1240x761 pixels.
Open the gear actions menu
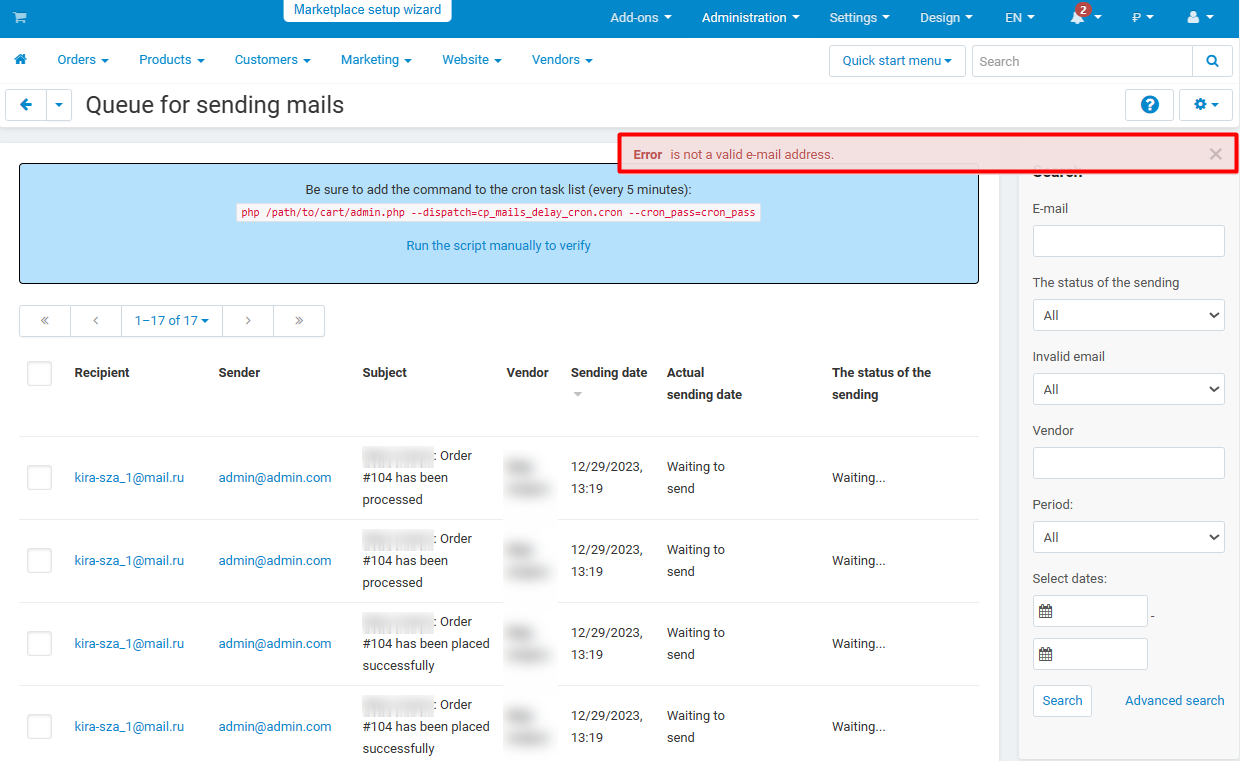(x=1207, y=105)
